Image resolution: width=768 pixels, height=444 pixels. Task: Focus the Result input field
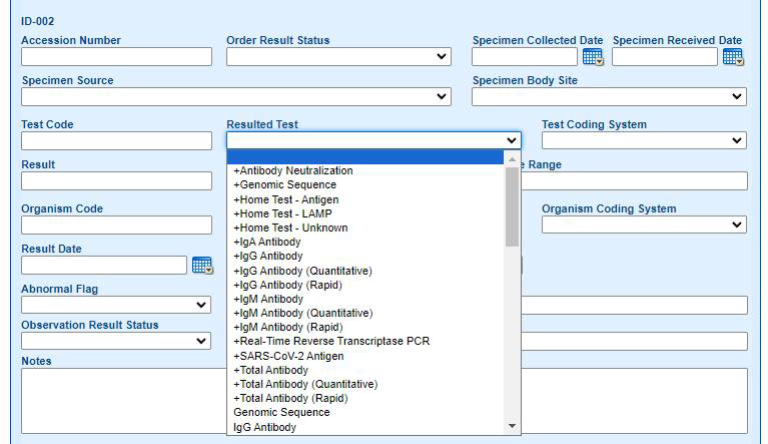117,181
